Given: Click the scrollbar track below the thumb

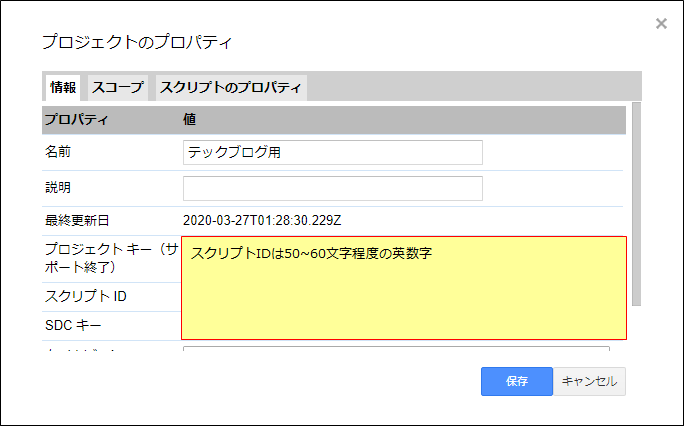Looking at the screenshot, I should pyautogui.click(x=636, y=327).
